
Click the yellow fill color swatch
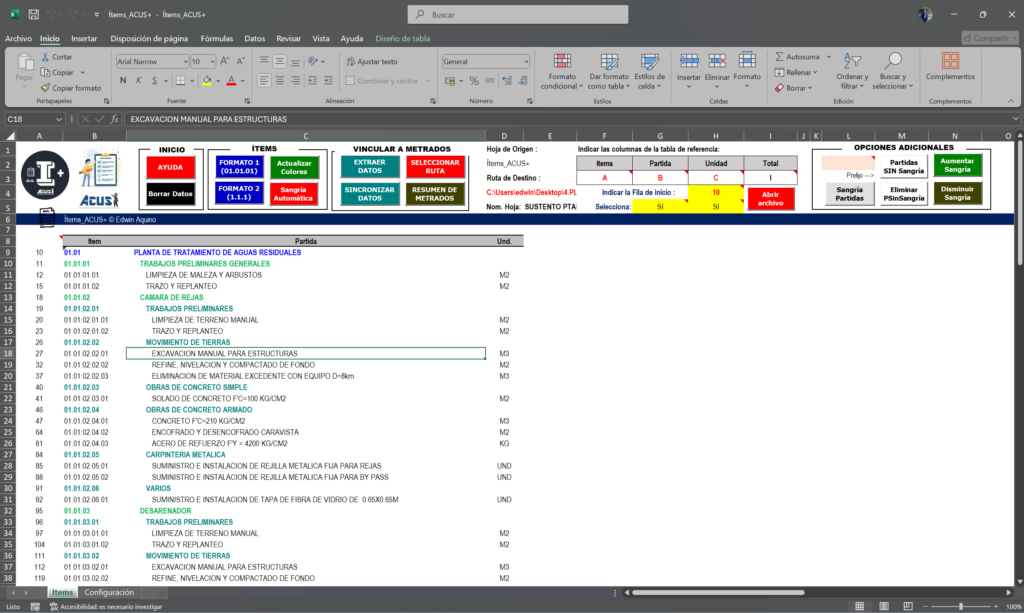[206, 80]
